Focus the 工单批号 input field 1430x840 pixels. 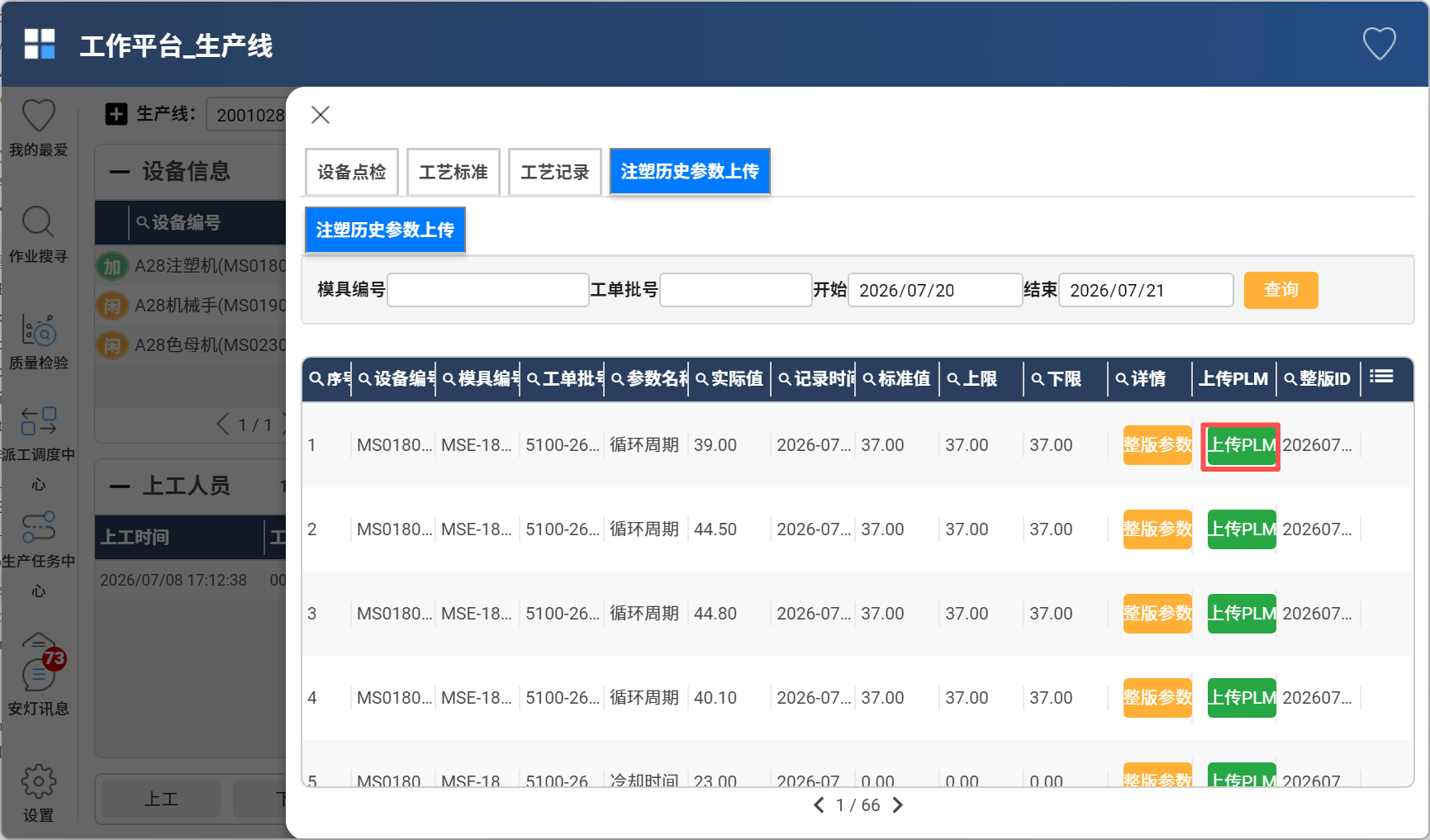(x=736, y=290)
